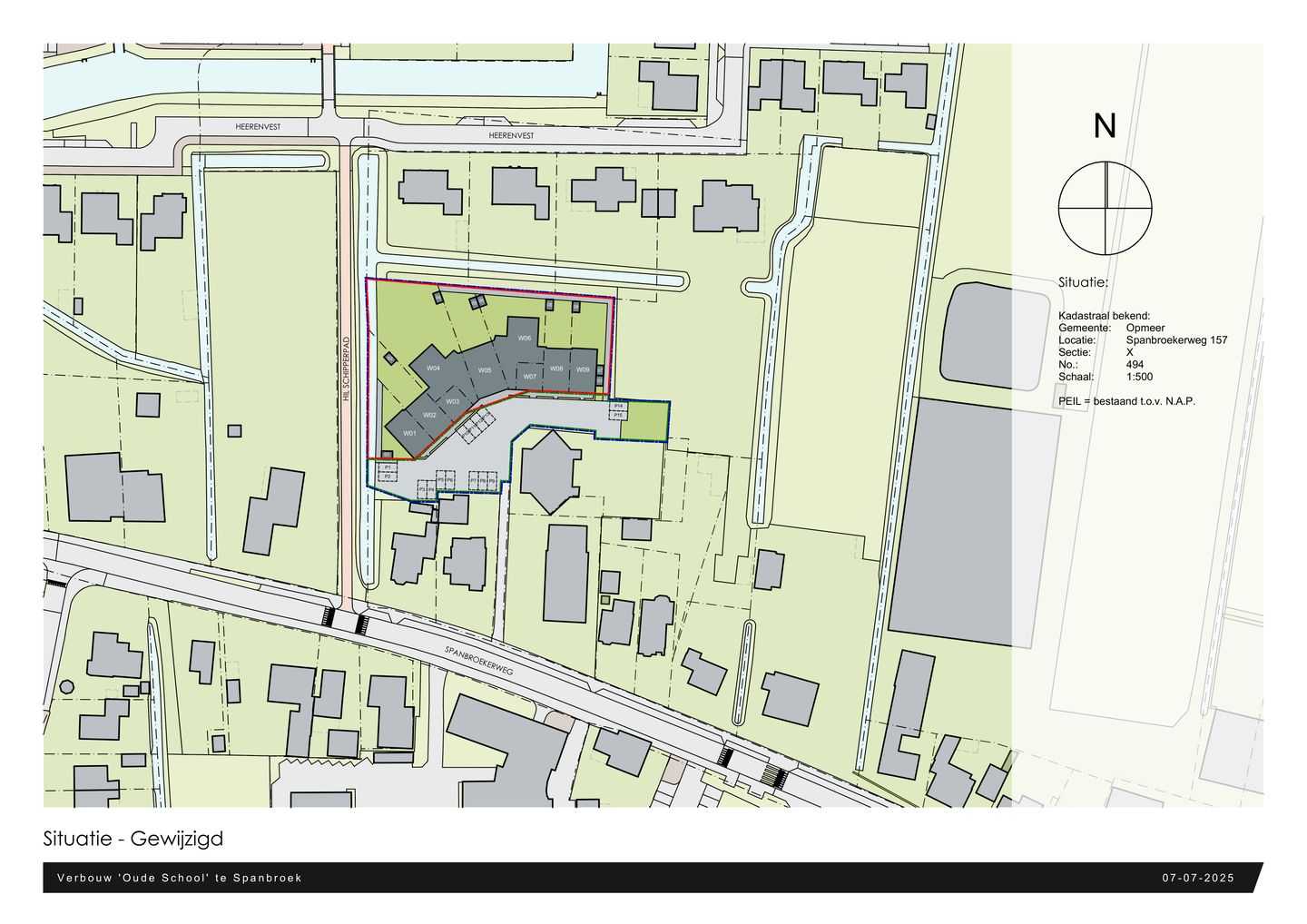Select parking space P1

point(388,467)
